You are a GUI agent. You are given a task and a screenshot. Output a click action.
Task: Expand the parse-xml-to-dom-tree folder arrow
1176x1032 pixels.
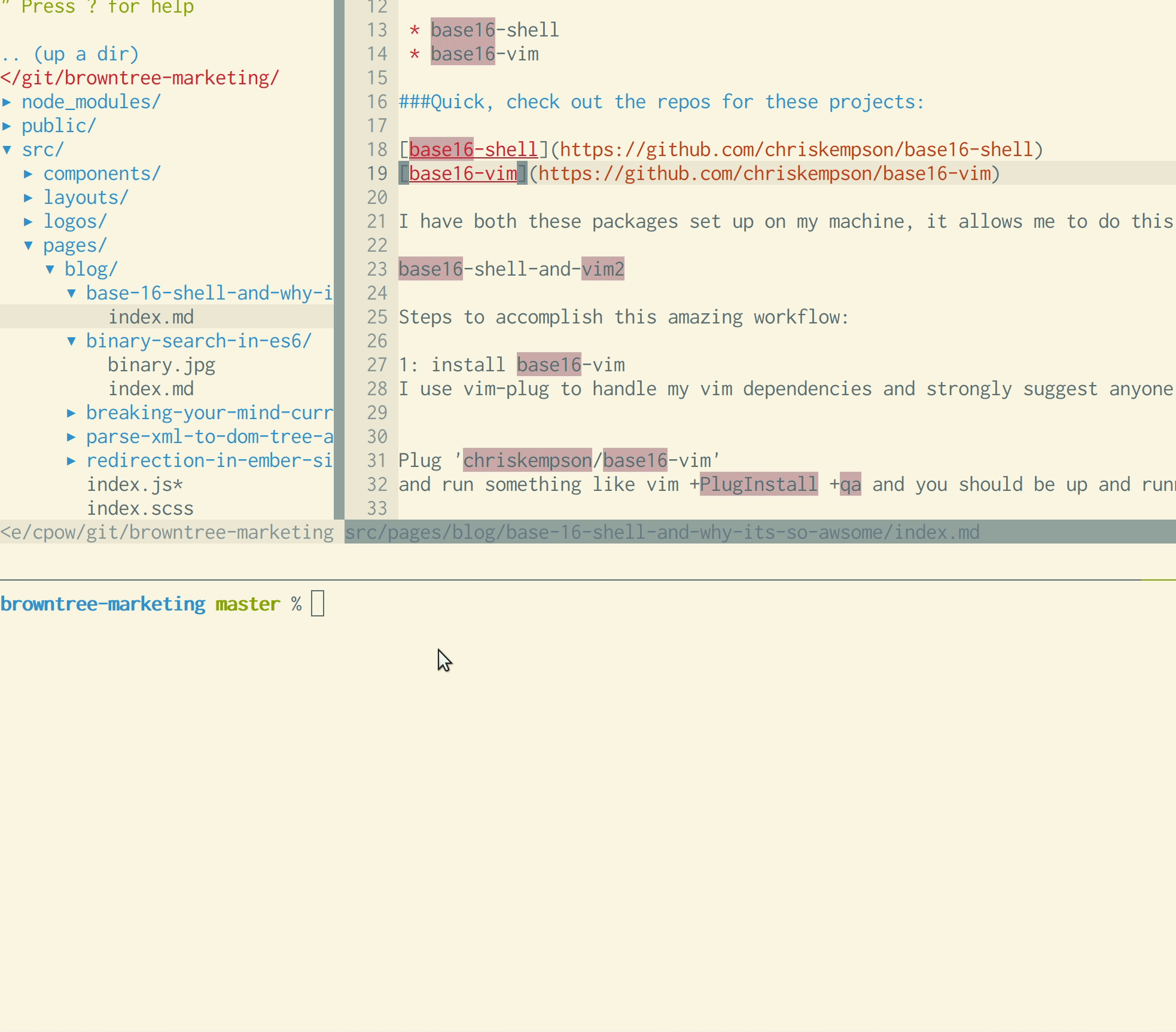click(x=72, y=437)
